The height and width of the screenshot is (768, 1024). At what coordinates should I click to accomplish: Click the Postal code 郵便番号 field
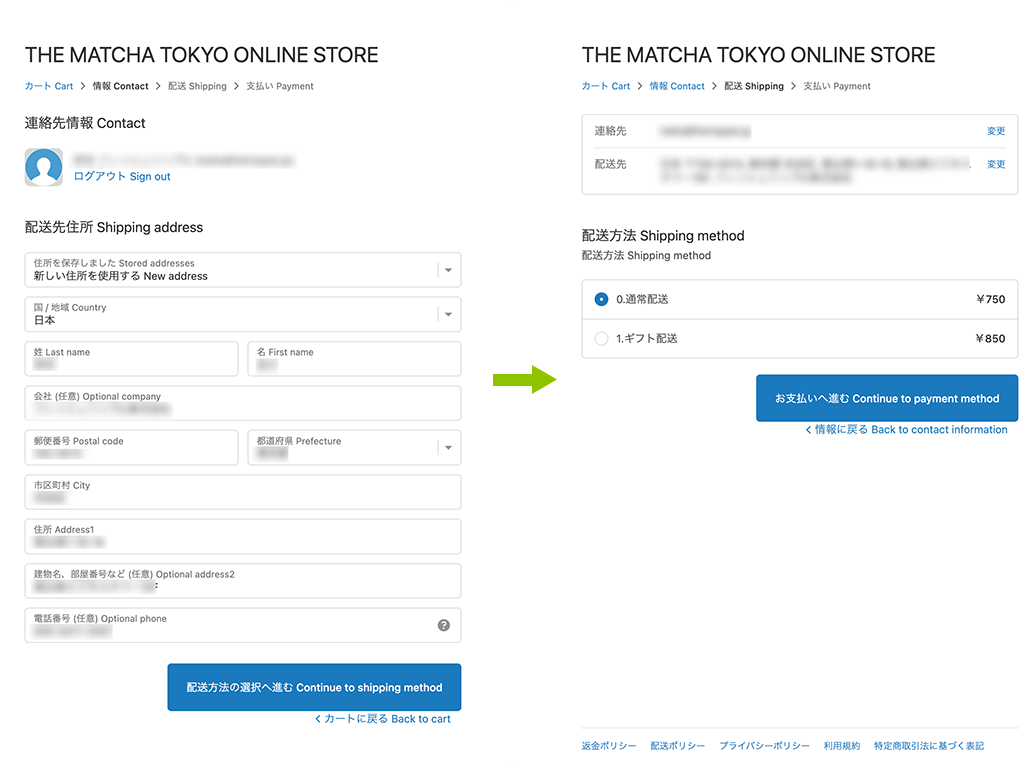tap(131, 447)
